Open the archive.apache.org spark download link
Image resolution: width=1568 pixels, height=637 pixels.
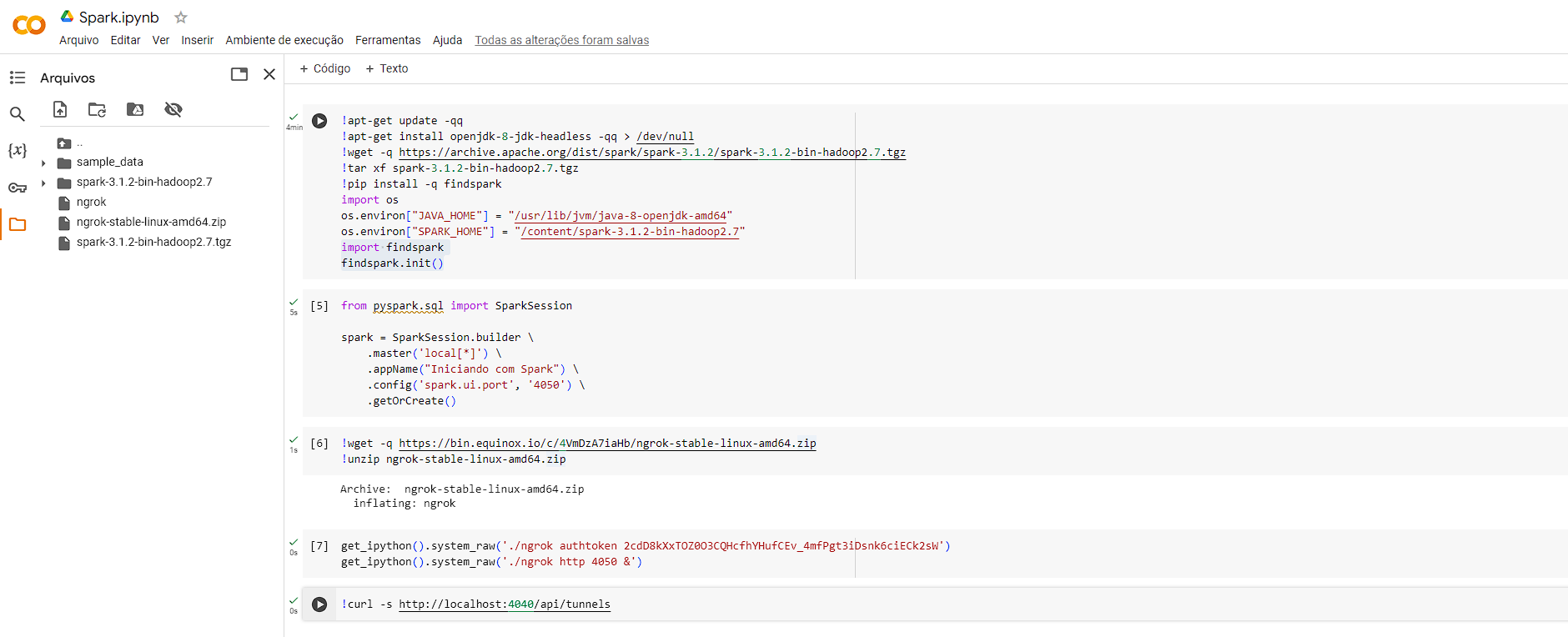[652, 153]
